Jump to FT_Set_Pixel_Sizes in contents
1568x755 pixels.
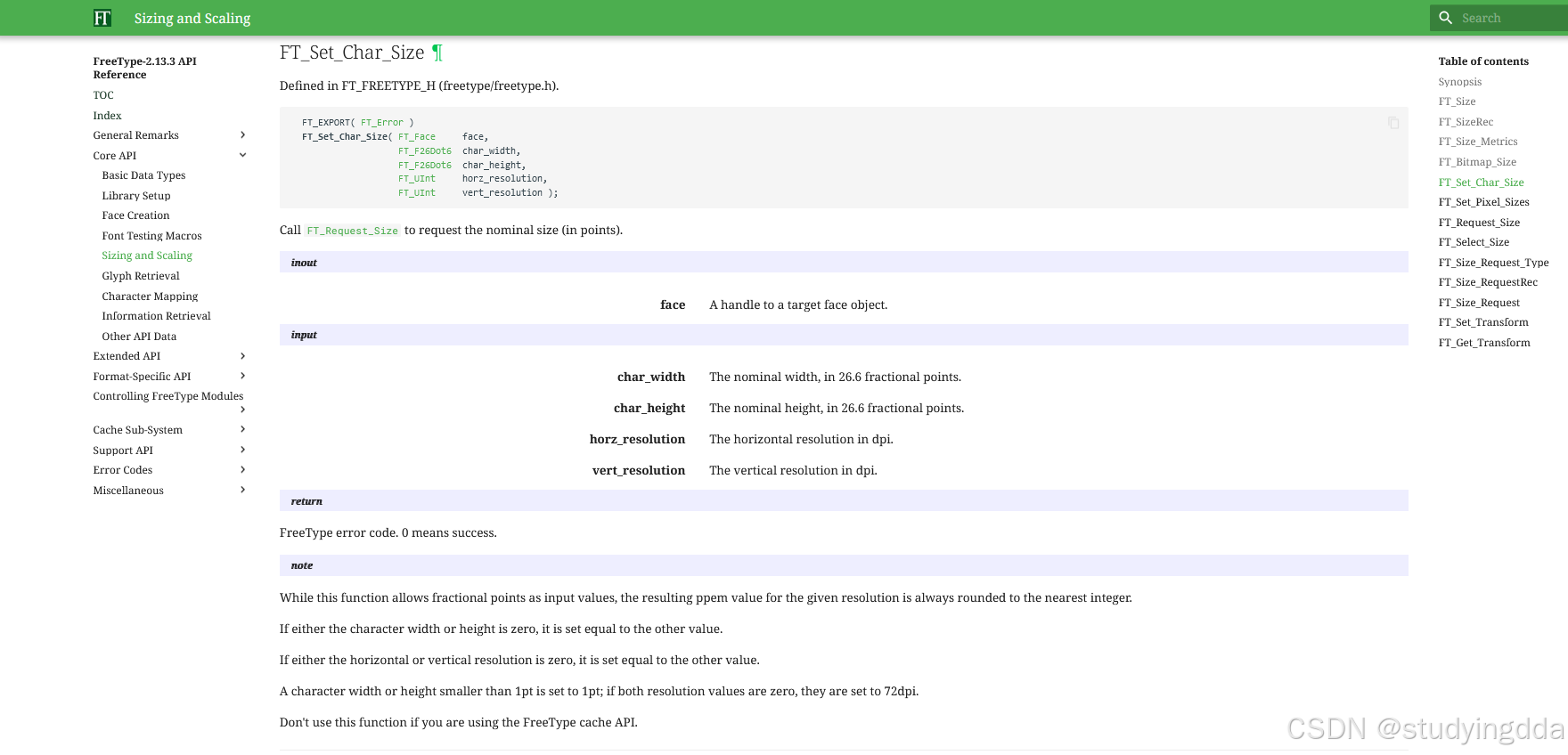[x=1483, y=202]
